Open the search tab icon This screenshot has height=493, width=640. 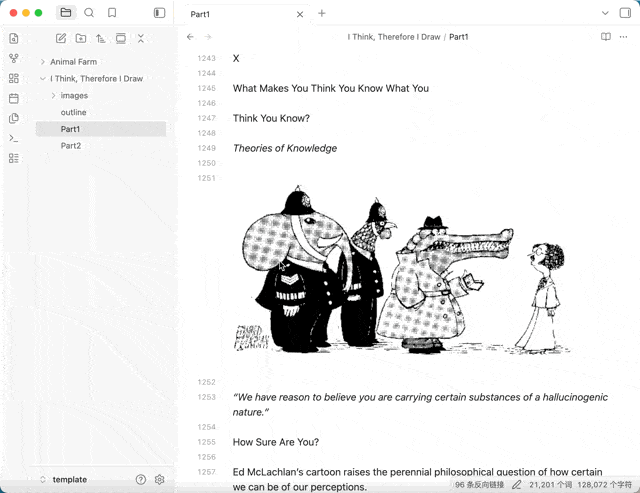click(89, 13)
